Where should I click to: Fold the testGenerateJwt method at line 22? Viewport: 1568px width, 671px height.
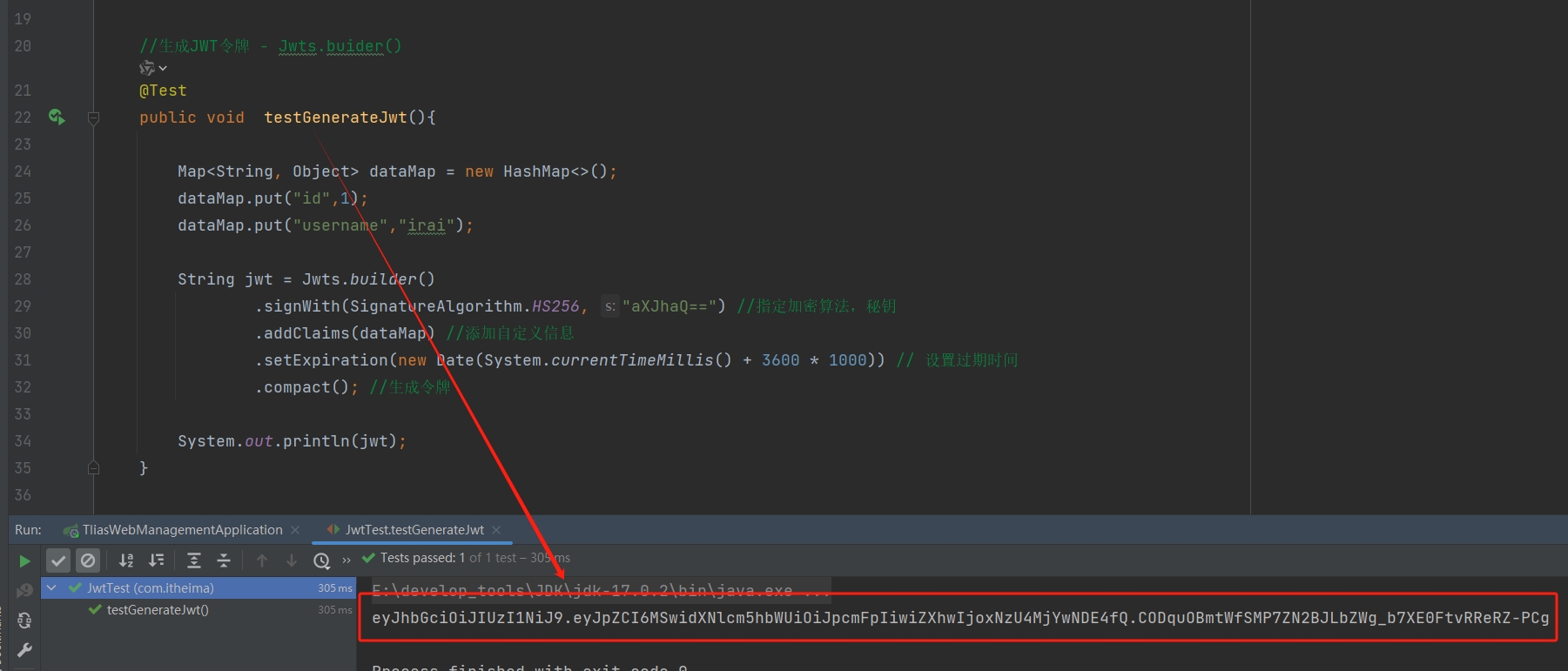tap(93, 117)
